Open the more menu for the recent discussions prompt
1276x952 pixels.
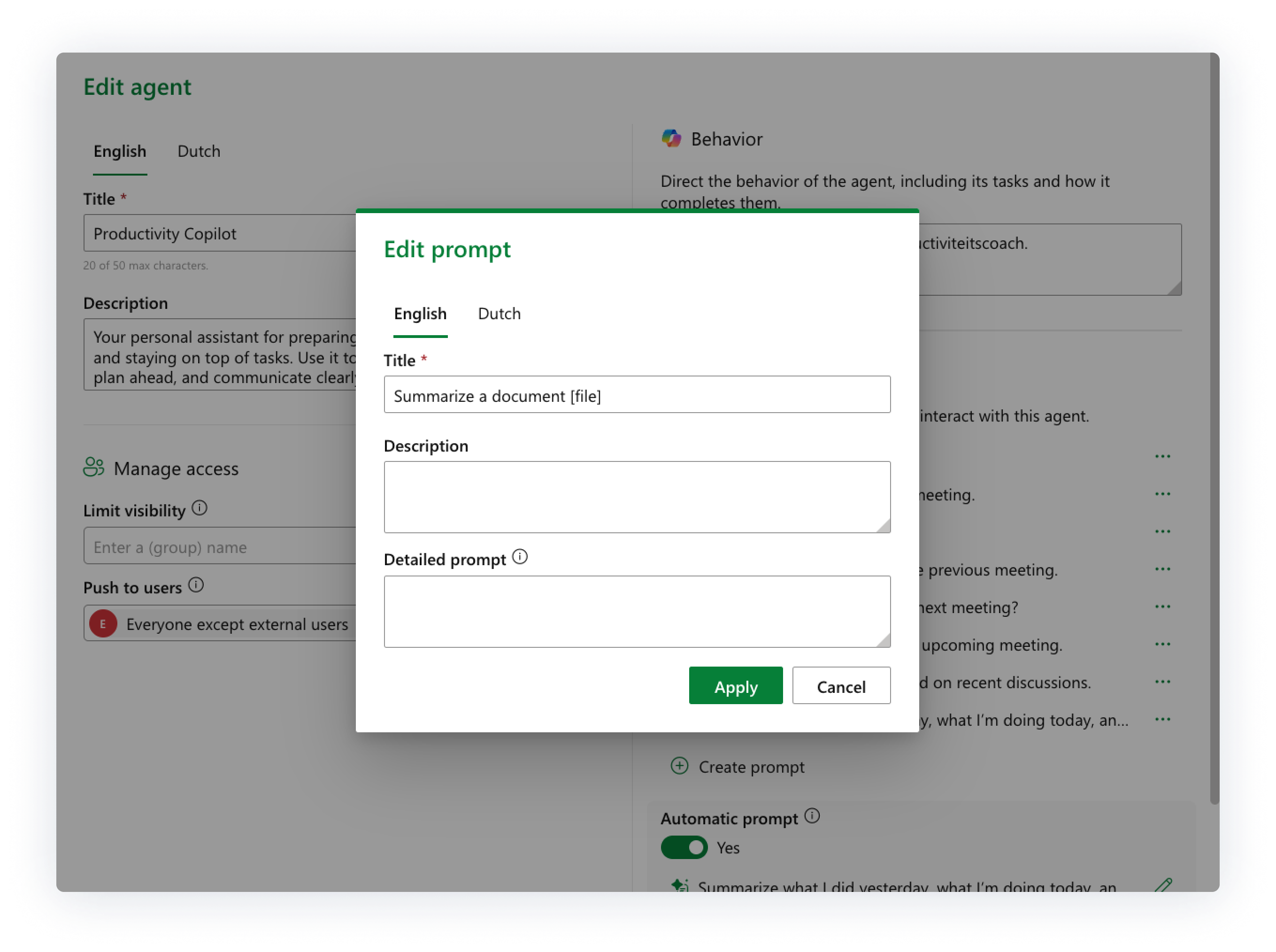coord(1162,682)
